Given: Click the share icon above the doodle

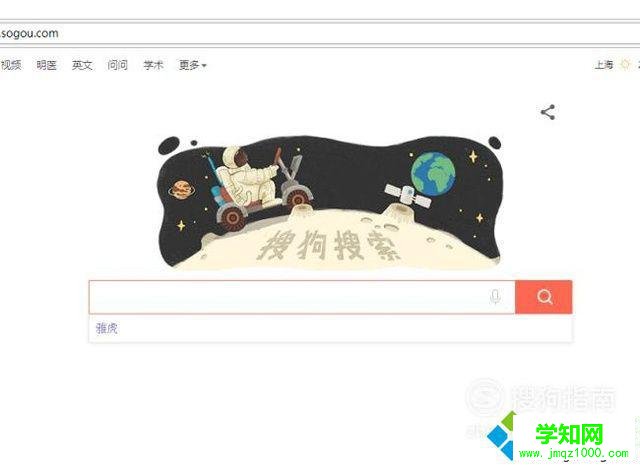Looking at the screenshot, I should (548, 112).
